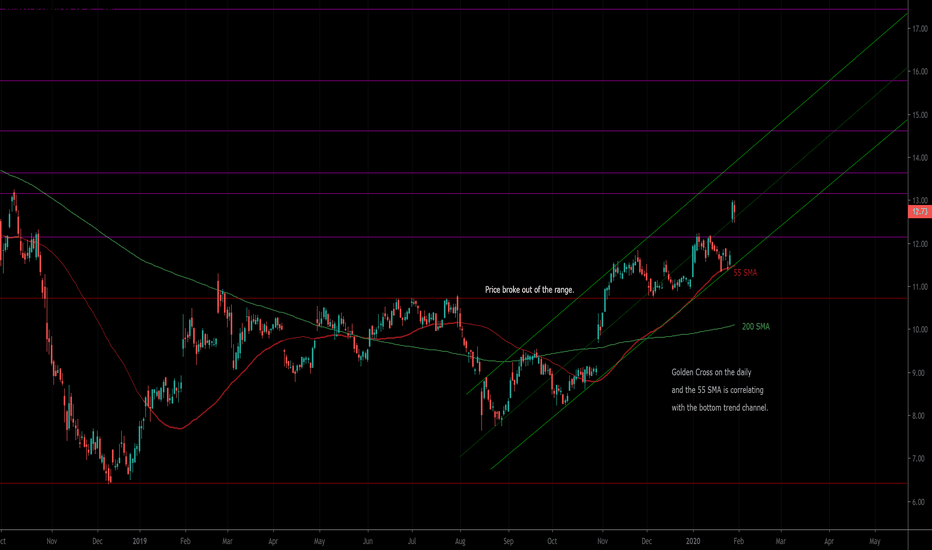The width and height of the screenshot is (932, 550).
Task: Click the 2020 label on the time axis
Action: coord(693,541)
